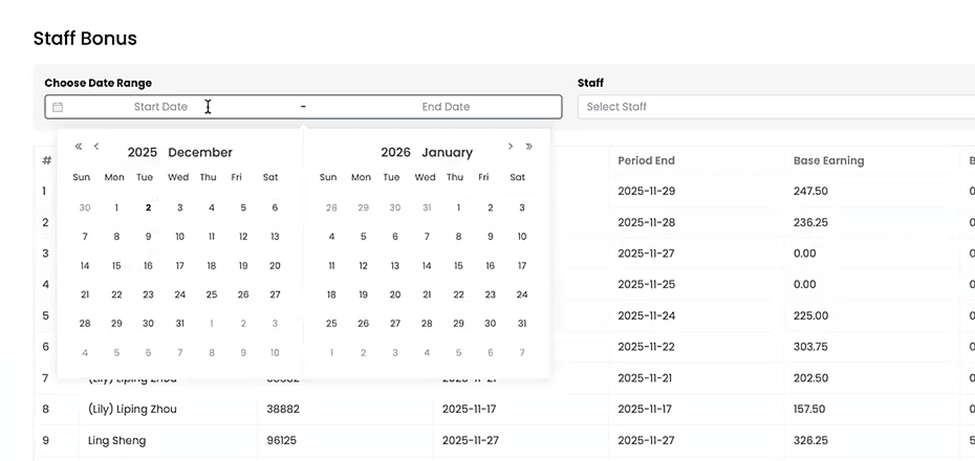Click the December month label
This screenshot has height=461, width=975.
point(200,153)
